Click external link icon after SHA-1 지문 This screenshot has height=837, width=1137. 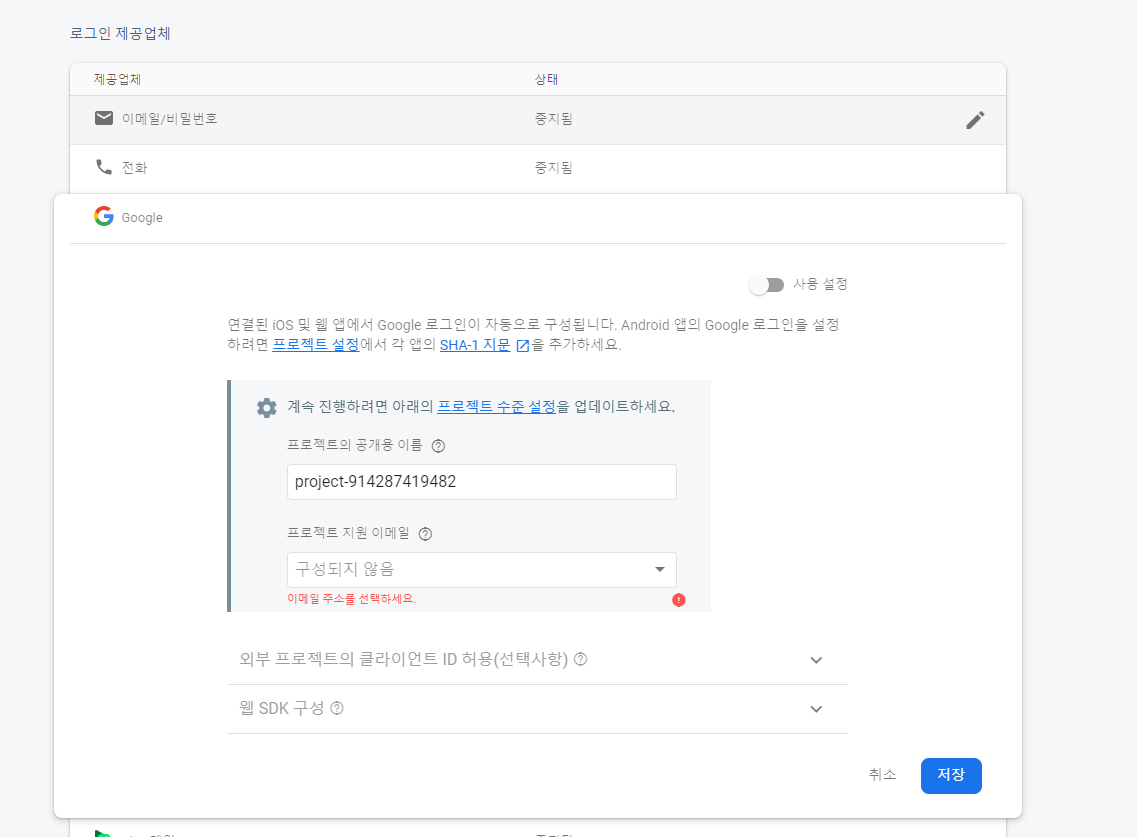tap(523, 346)
